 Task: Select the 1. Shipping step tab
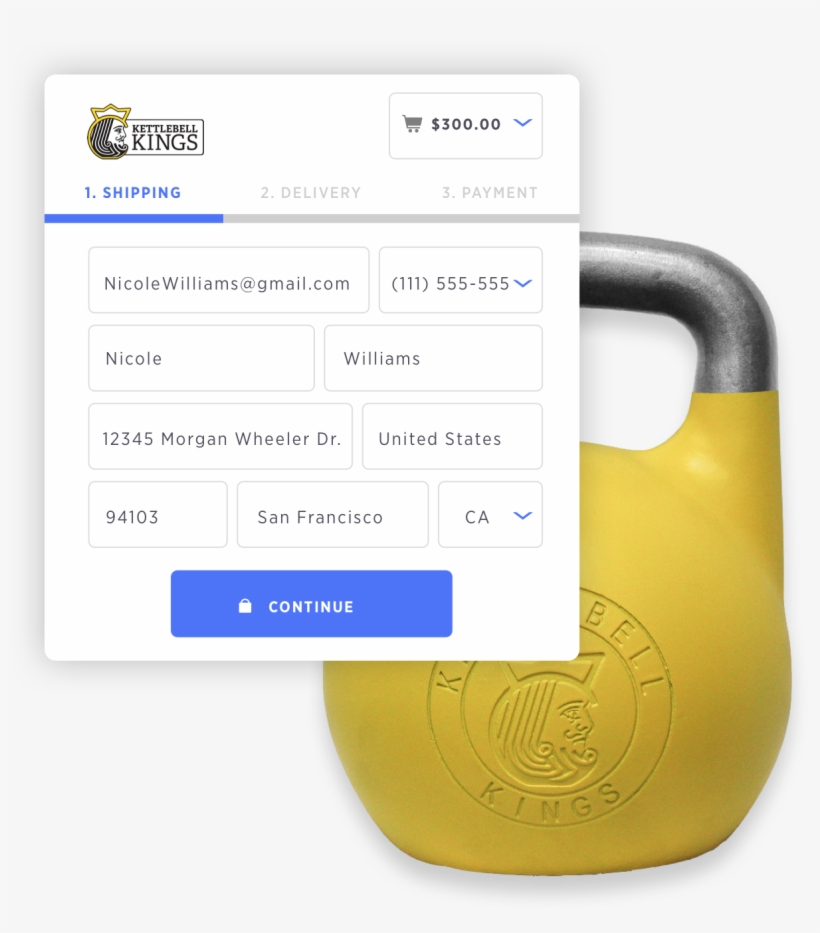(x=133, y=193)
